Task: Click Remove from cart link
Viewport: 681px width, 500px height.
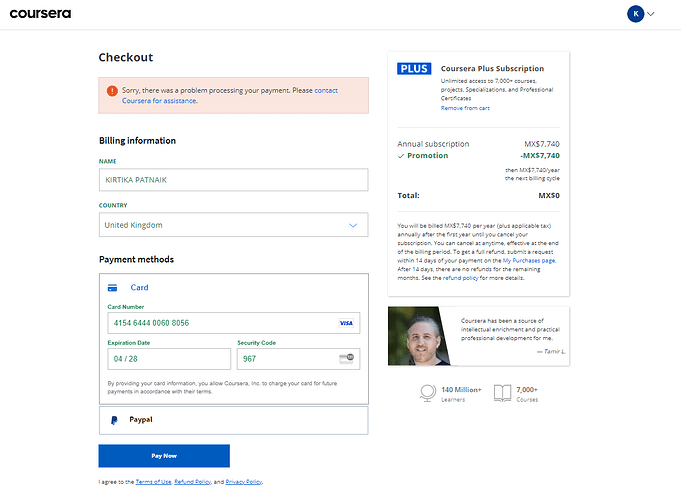Action: pos(465,108)
